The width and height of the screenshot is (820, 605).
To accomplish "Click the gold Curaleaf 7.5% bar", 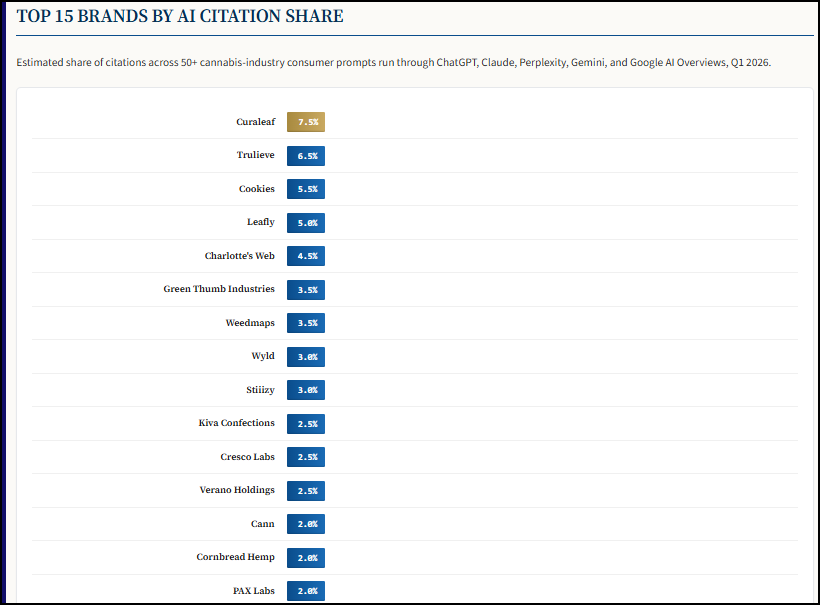I will [x=306, y=122].
